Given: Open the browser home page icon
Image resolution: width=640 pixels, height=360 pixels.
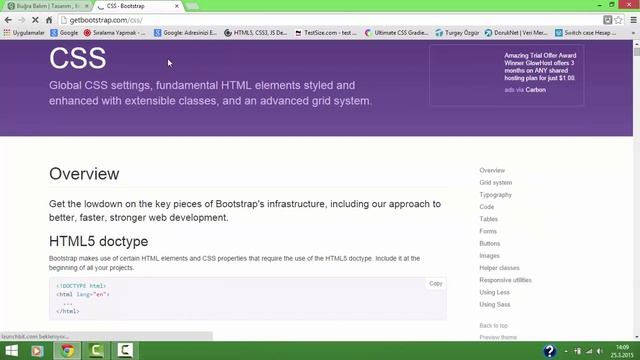Looking at the screenshot, I should click(x=49, y=20).
